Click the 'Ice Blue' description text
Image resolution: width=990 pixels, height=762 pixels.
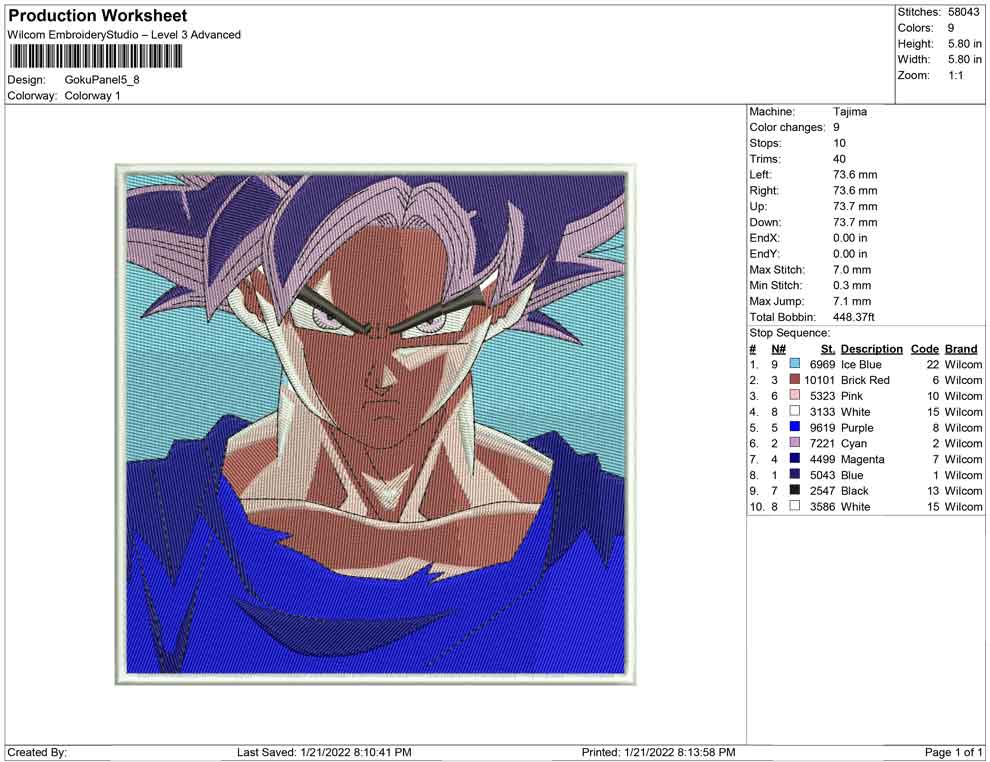(x=861, y=364)
